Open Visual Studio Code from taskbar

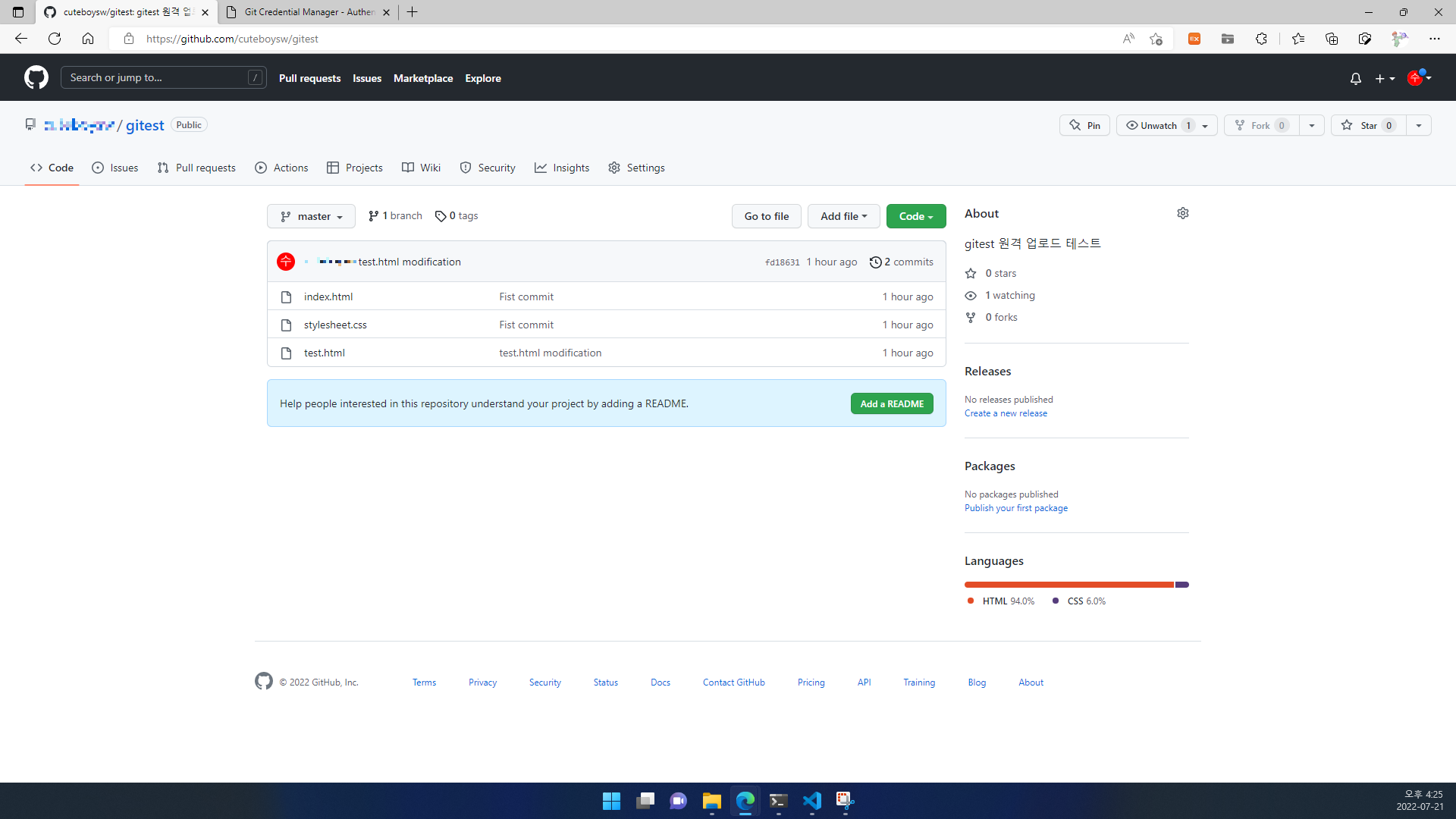point(811,801)
